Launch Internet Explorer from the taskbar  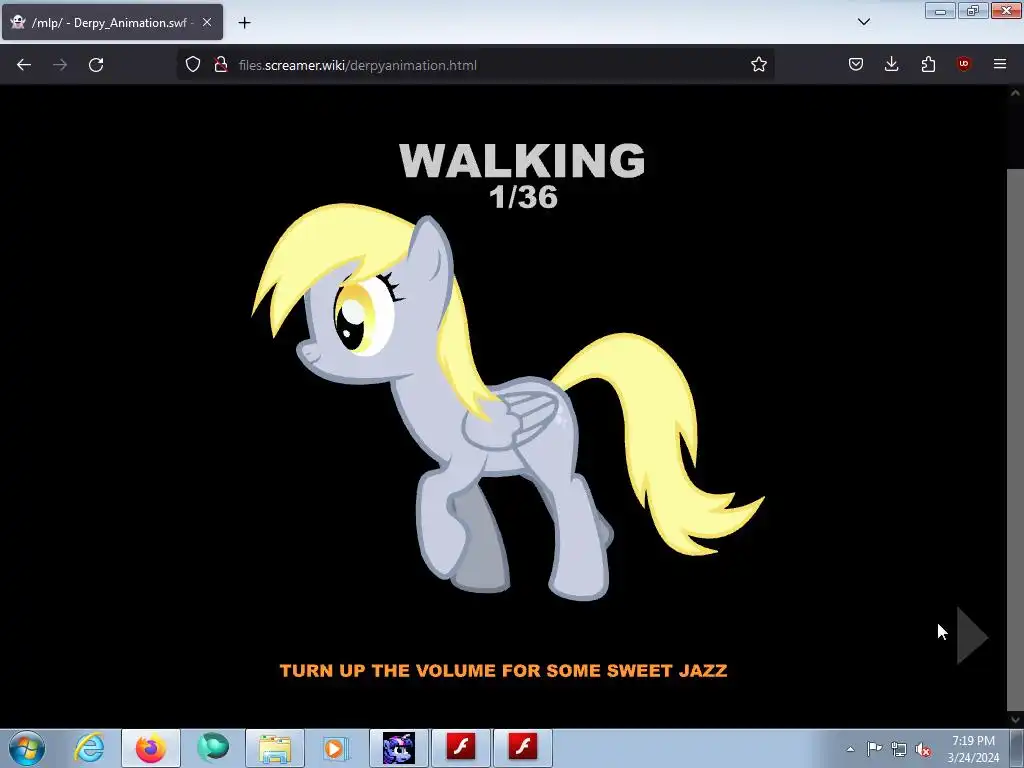[x=89, y=748]
